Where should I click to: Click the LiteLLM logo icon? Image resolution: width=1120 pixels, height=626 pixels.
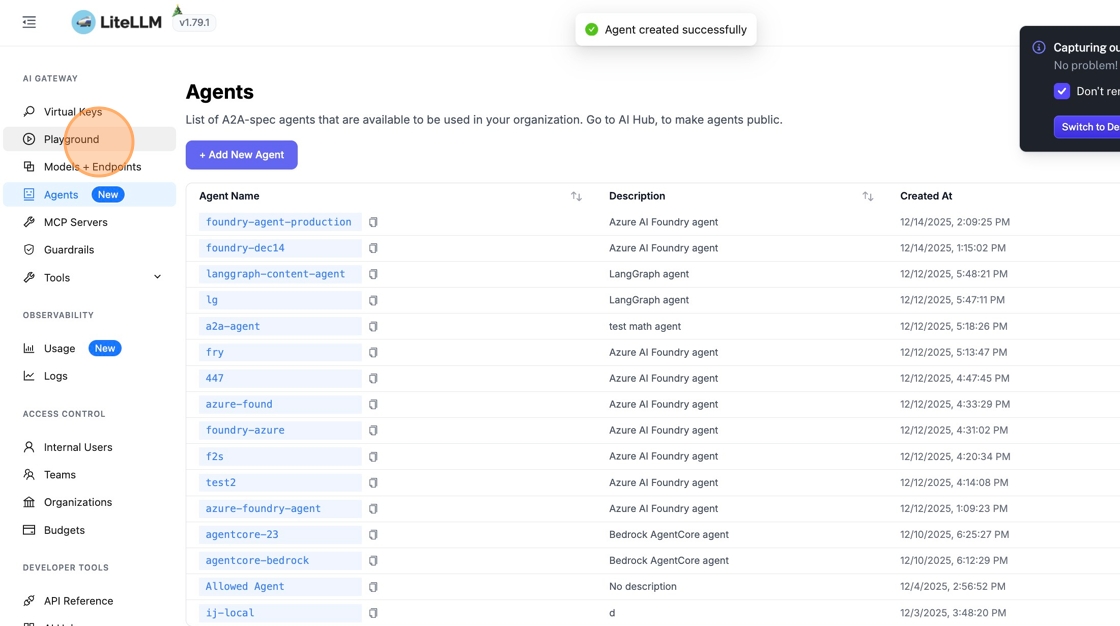[x=84, y=22]
